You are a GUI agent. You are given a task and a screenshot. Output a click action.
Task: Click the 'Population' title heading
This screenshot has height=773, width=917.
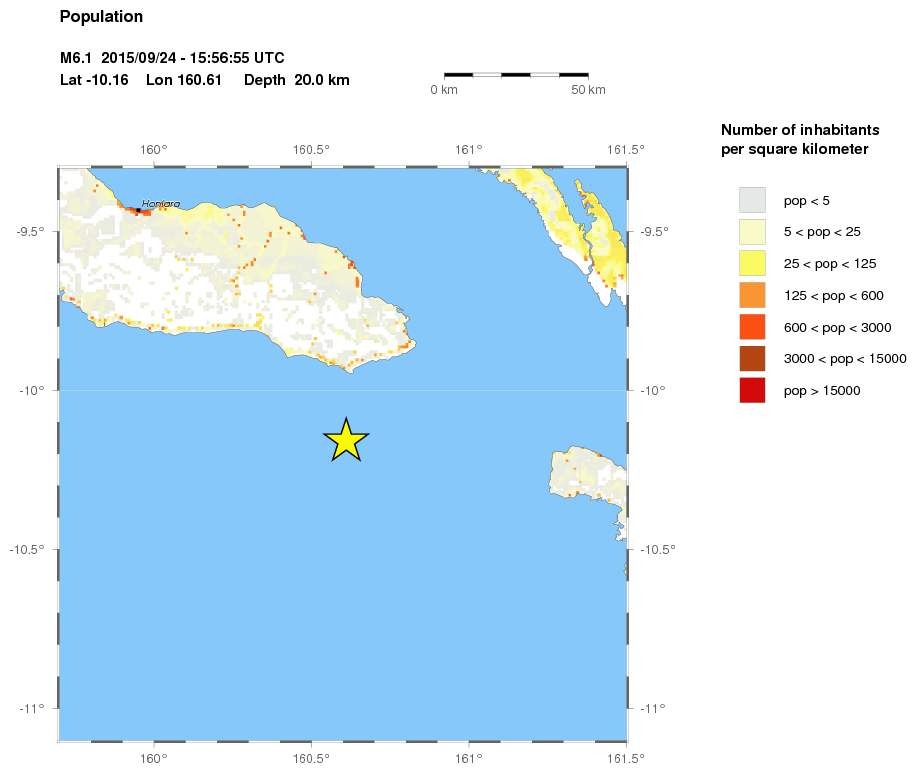point(101,17)
